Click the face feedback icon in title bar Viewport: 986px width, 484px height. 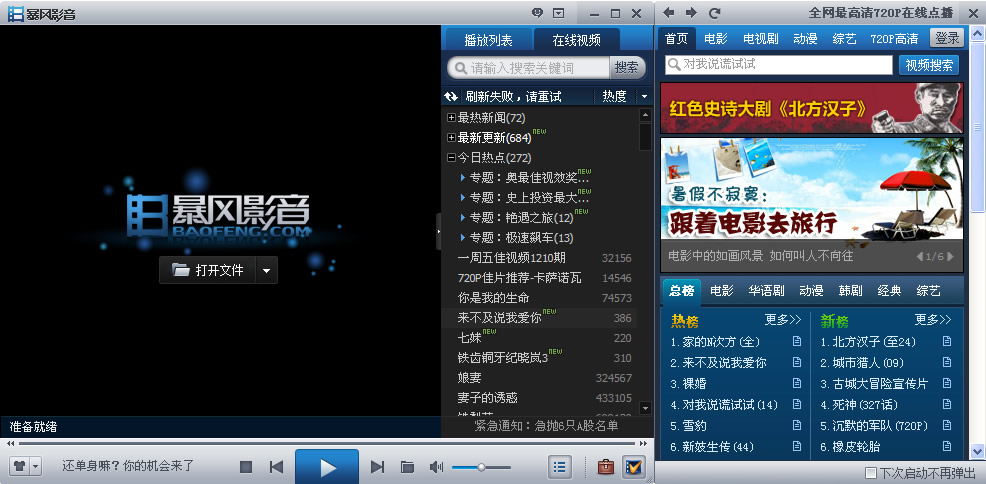click(x=537, y=13)
